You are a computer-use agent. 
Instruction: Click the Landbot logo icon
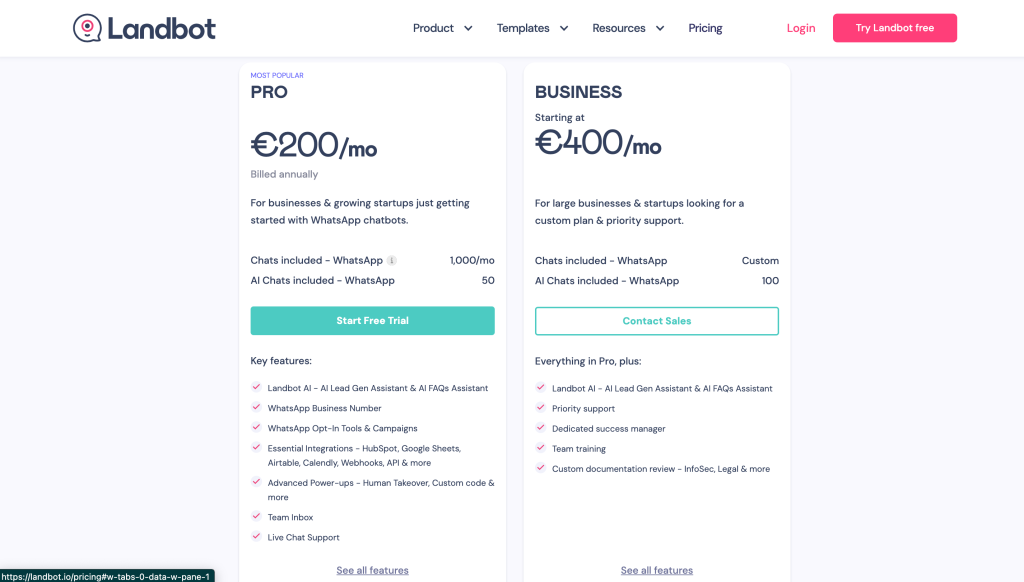tap(88, 28)
